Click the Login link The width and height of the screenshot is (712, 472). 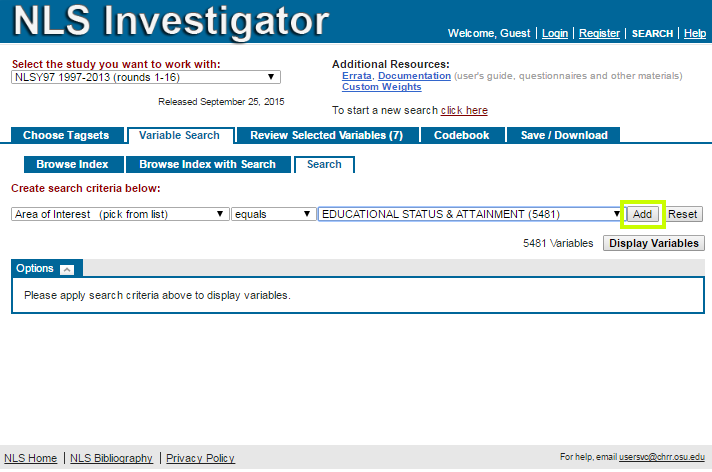(555, 34)
